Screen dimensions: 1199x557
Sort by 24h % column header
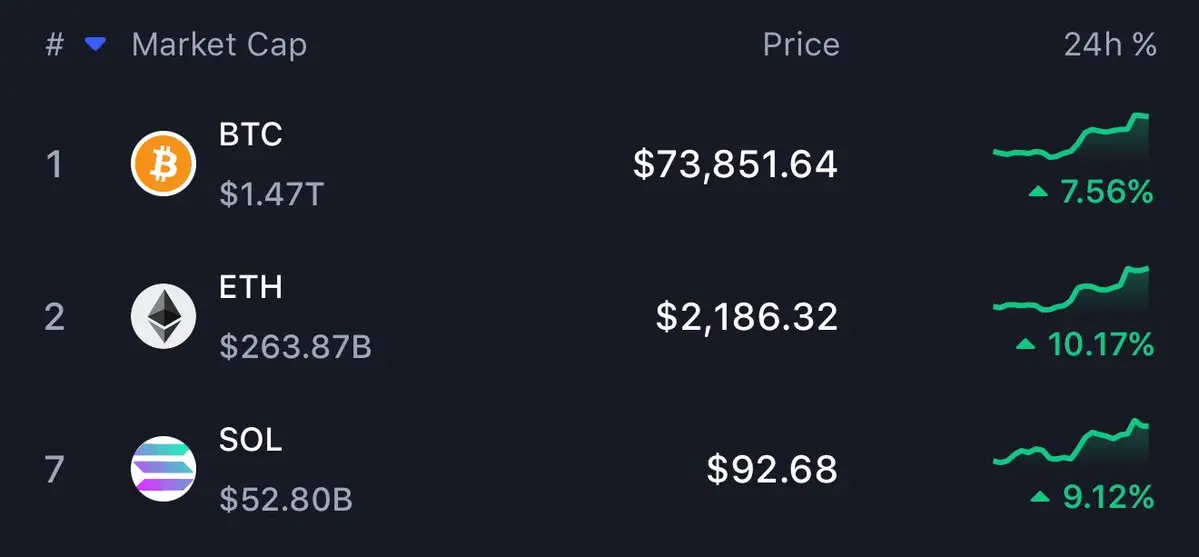[1110, 45]
